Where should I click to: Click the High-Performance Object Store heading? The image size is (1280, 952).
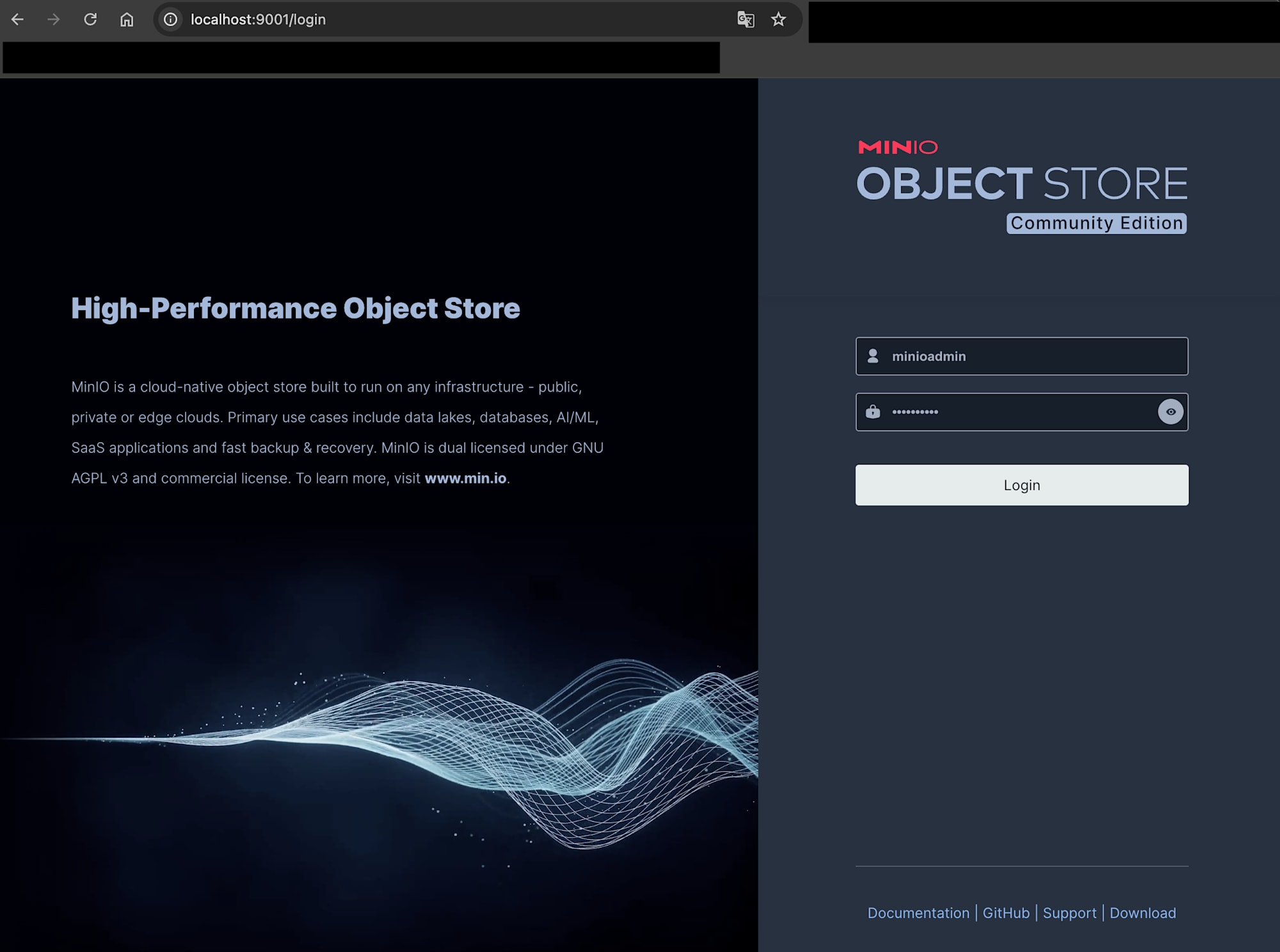click(x=296, y=308)
